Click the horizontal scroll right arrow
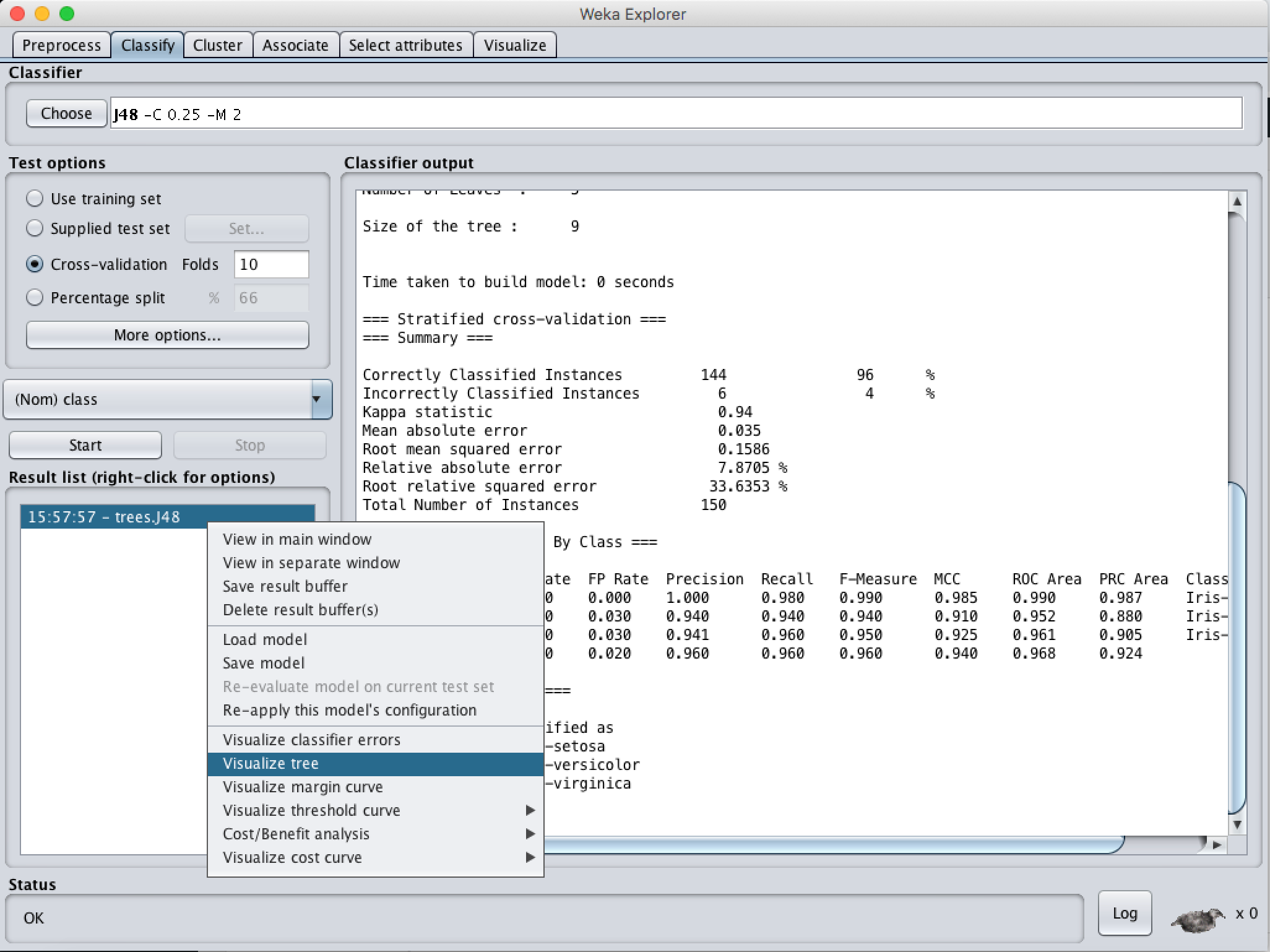 [1217, 845]
